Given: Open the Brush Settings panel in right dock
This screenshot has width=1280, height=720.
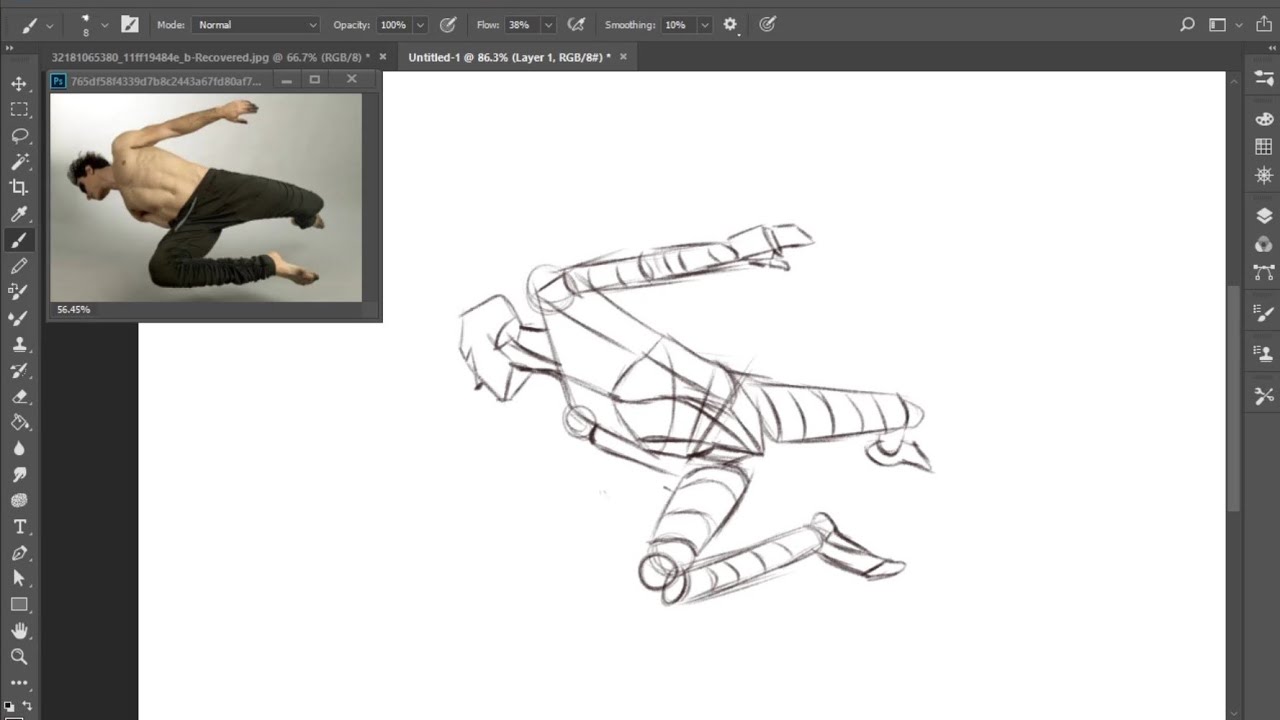Looking at the screenshot, I should click(x=1264, y=313).
